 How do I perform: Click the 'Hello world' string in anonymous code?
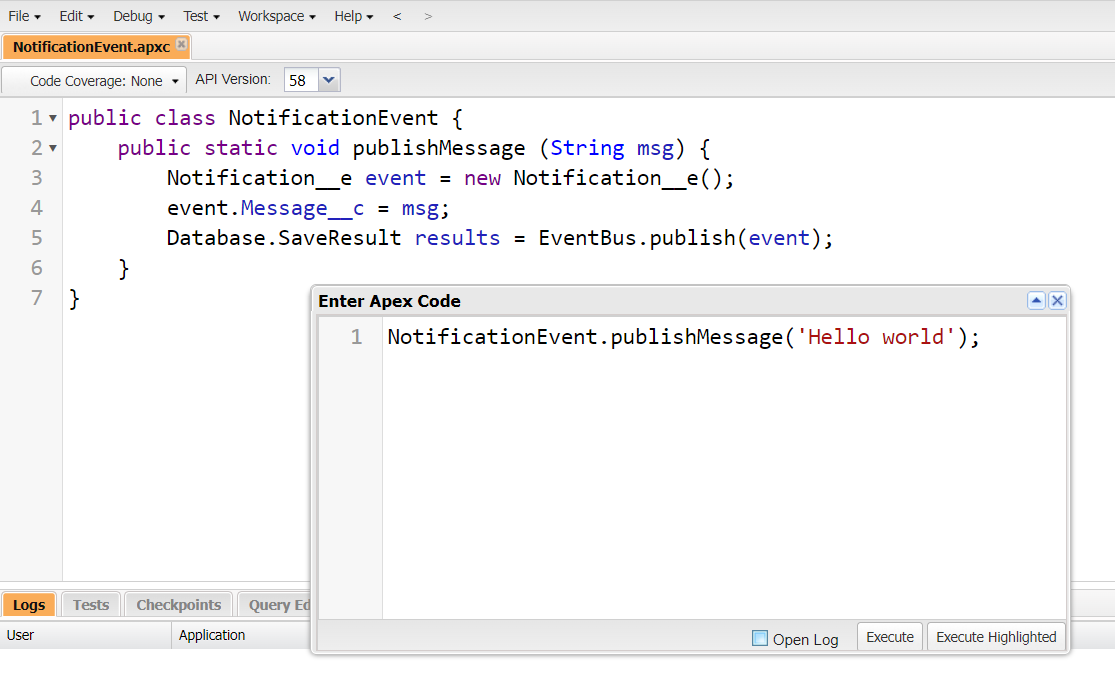pyautogui.click(x=876, y=336)
